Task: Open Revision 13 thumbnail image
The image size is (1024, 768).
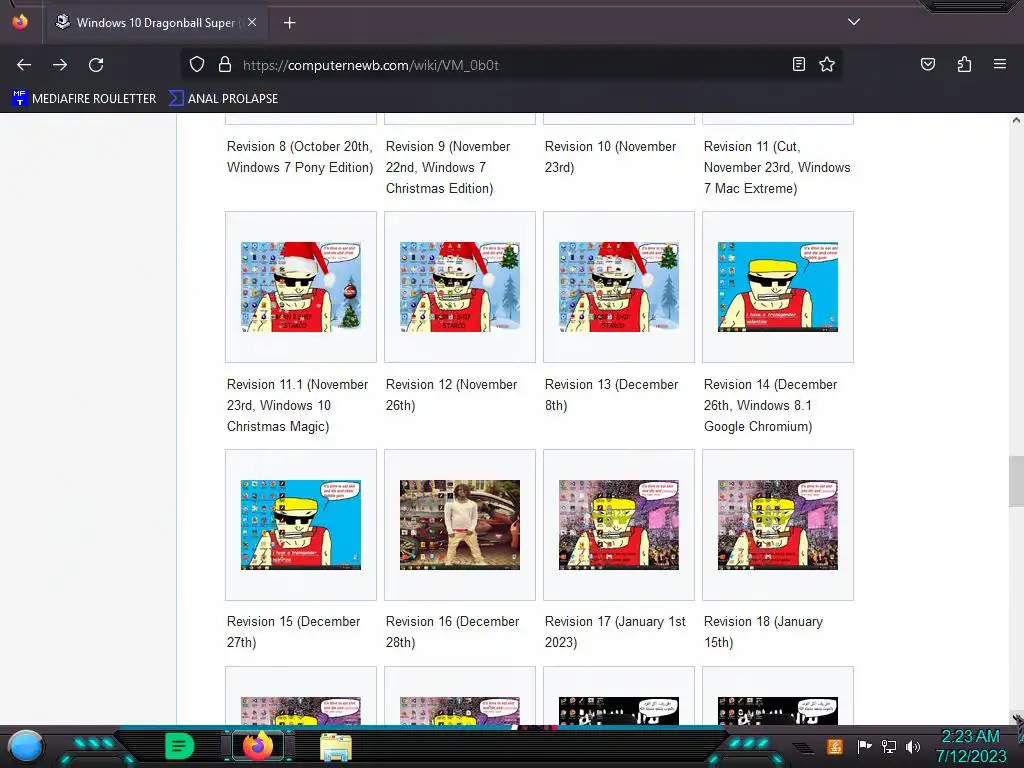Action: [618, 287]
